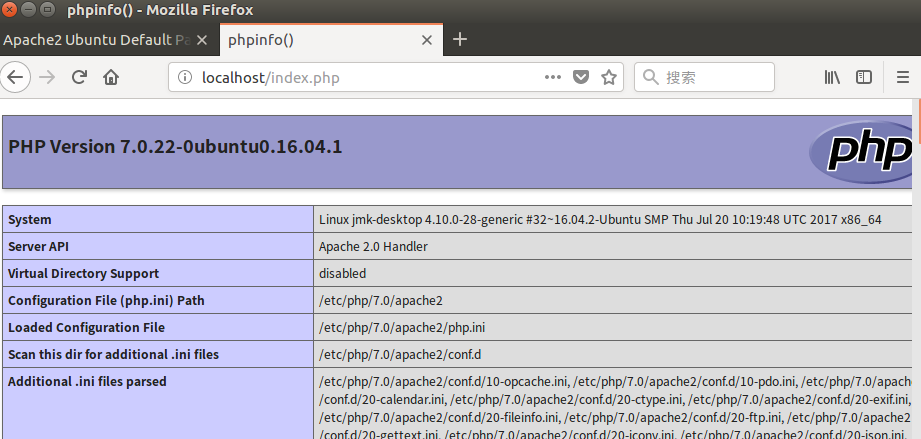Click /etc/php/7.0/apache2/php.ini value
The width and height of the screenshot is (921, 439).
(x=402, y=328)
